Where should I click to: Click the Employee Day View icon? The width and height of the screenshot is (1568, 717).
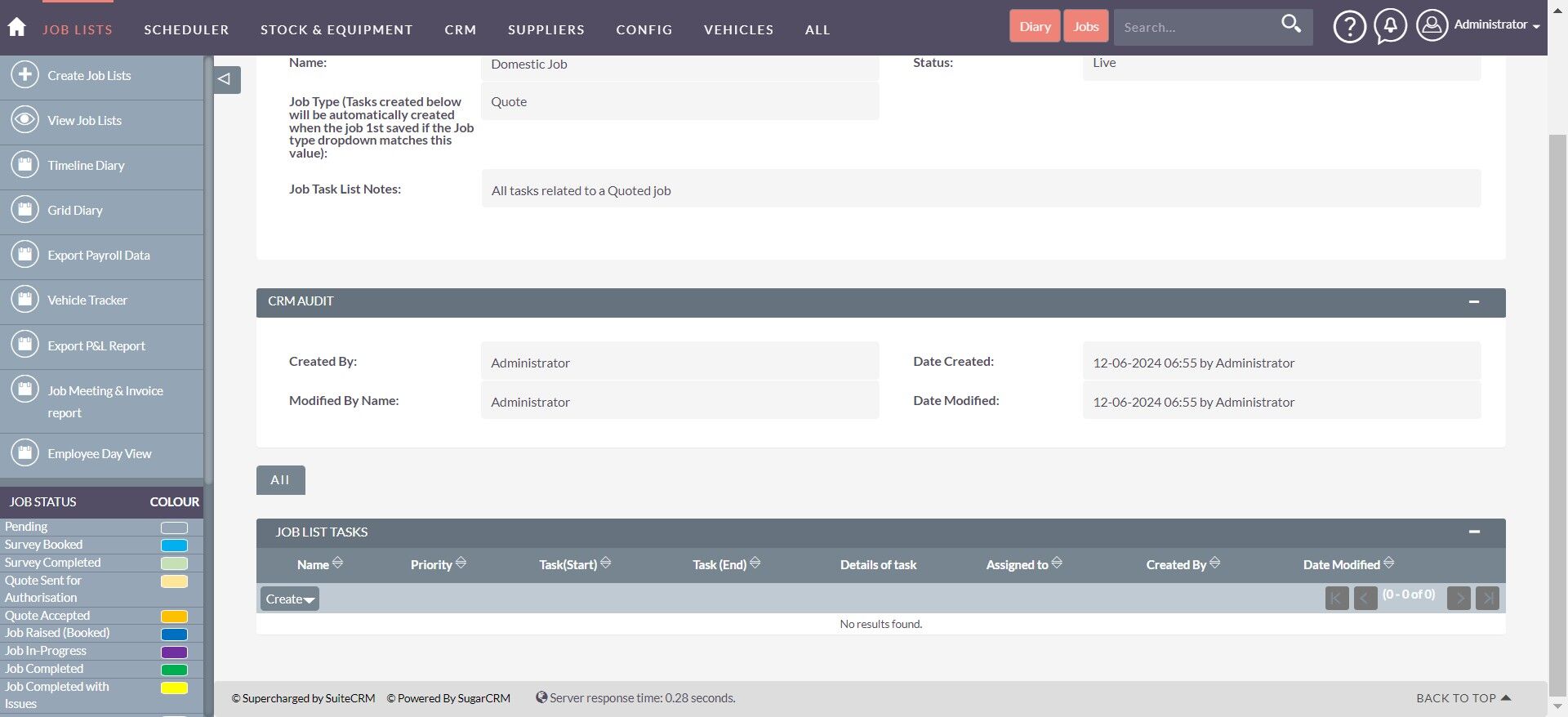pos(25,452)
